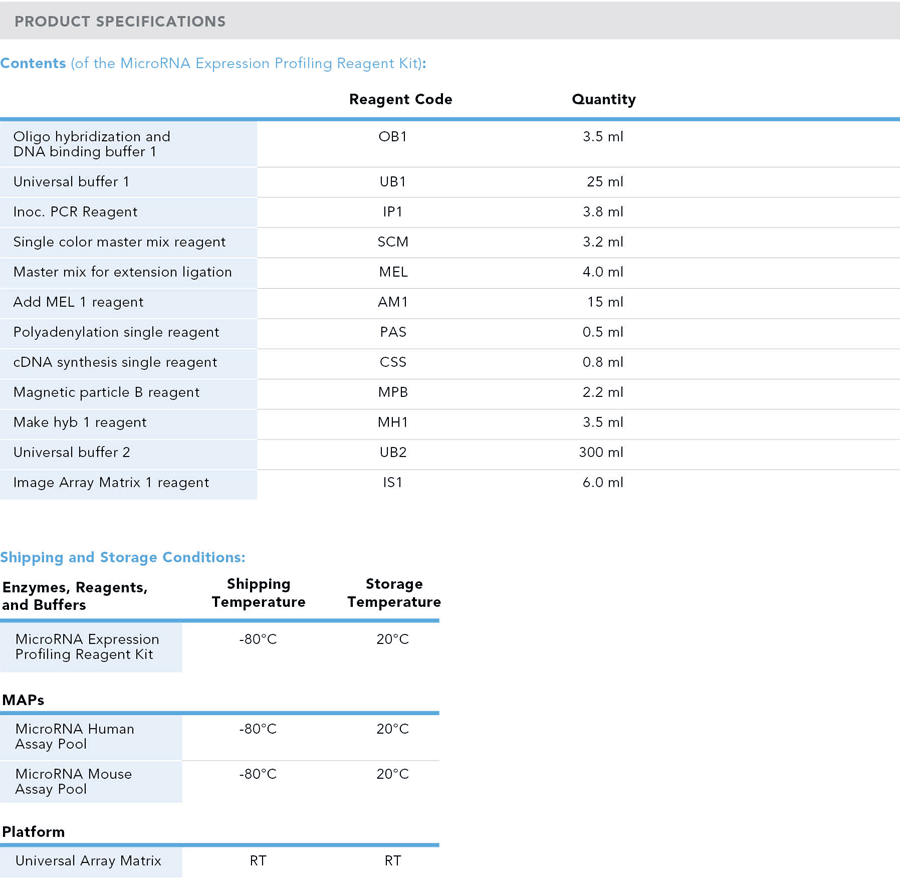
Task: Click the PRODUCT SPECIFICATIONS header
Action: (x=120, y=21)
